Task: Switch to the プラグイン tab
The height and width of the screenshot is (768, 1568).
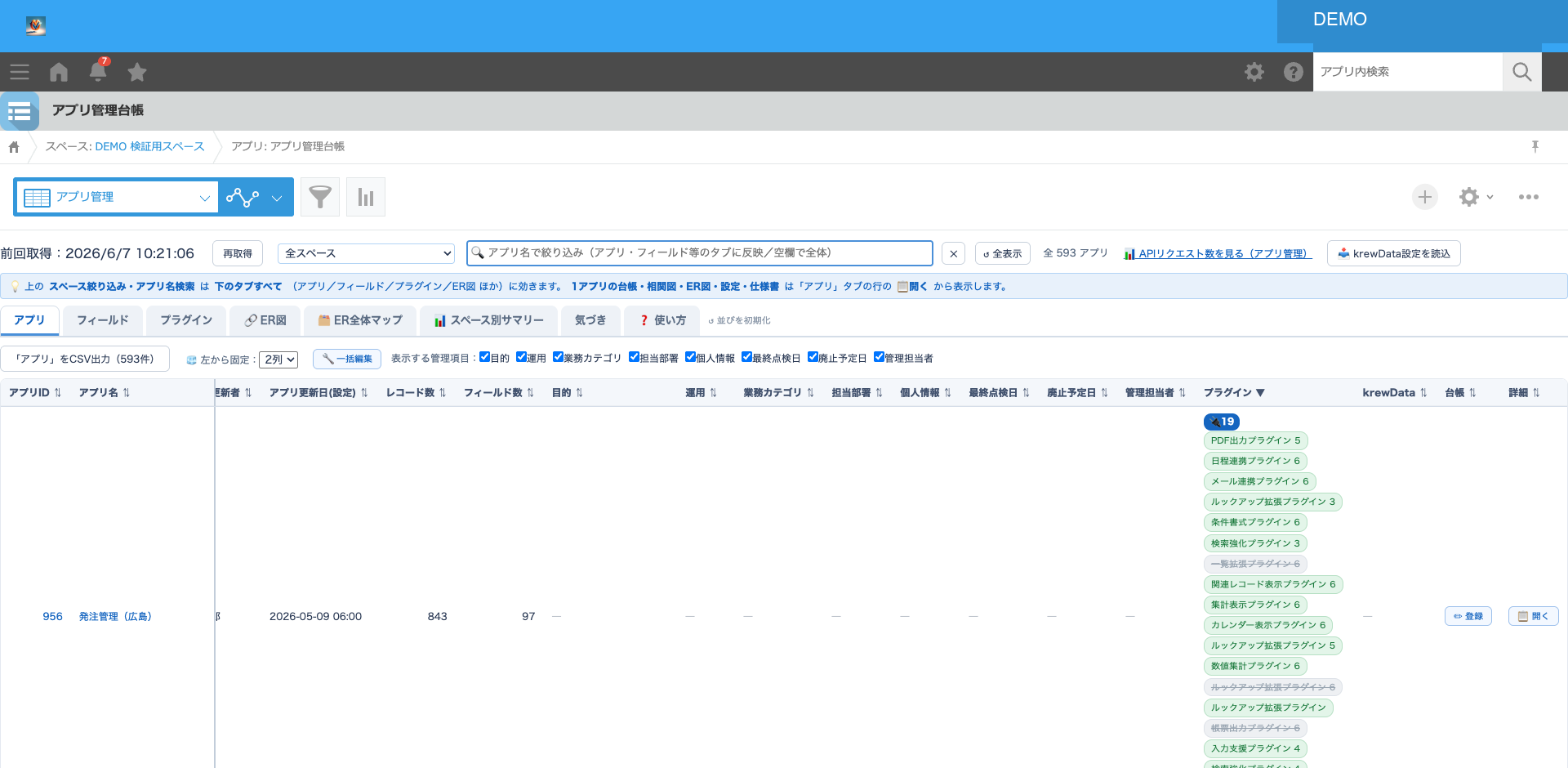Action: click(186, 320)
